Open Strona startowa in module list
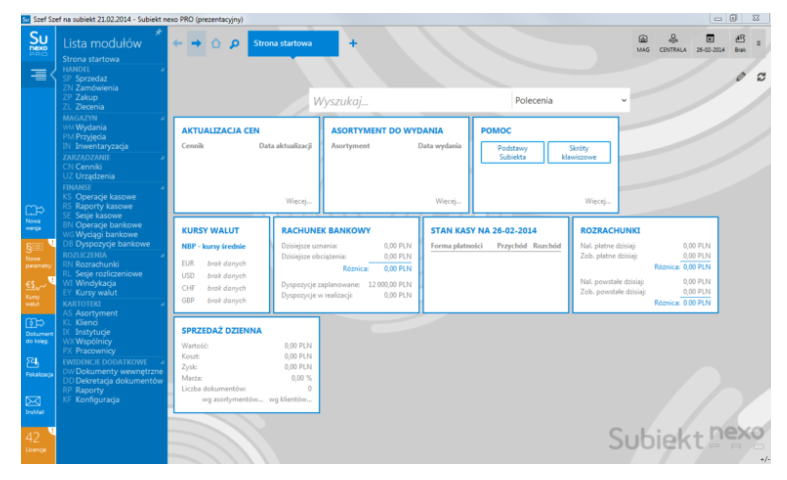The height and width of the screenshot is (480, 787). tap(91, 59)
